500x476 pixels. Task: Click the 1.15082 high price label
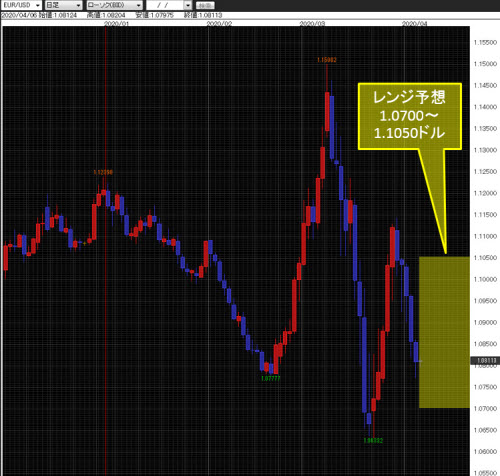click(x=327, y=60)
